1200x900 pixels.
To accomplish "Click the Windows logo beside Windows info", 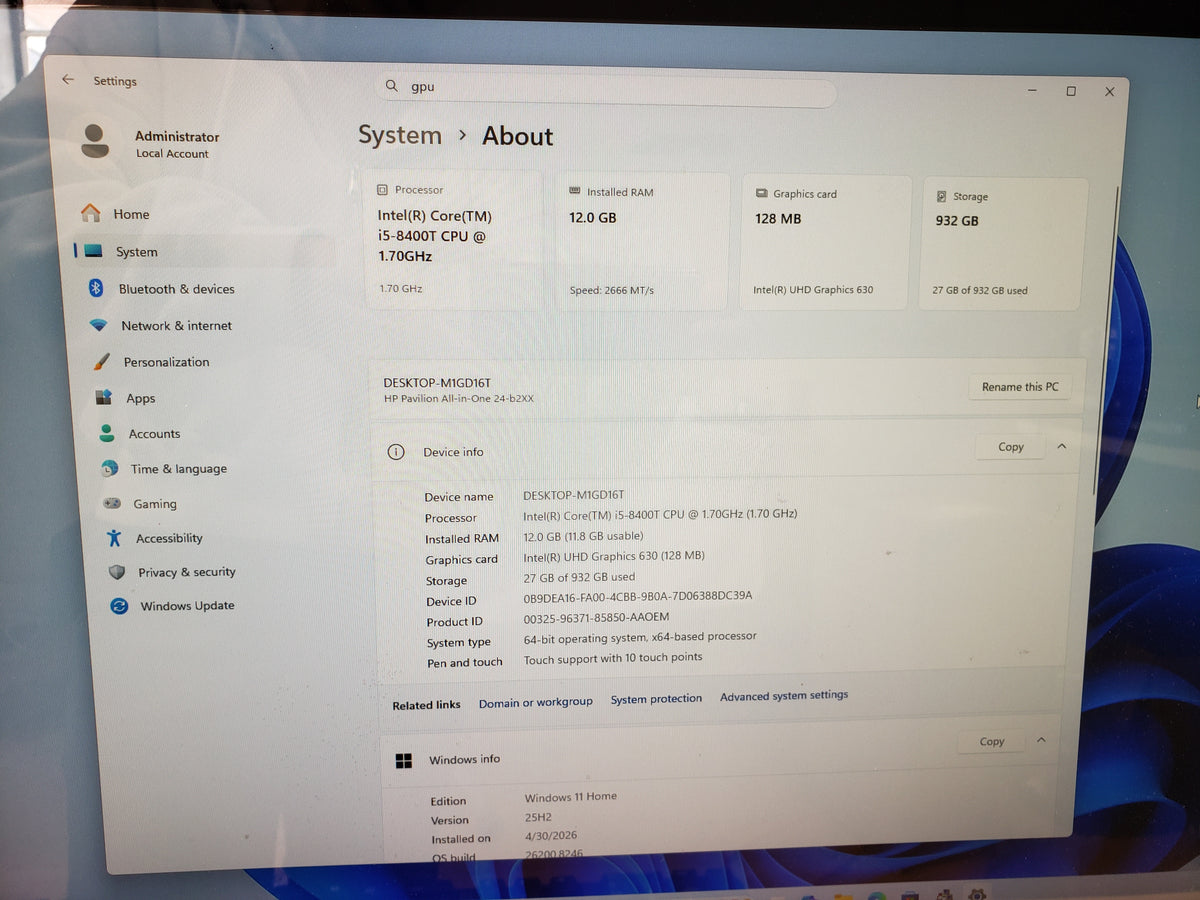I will [404, 760].
